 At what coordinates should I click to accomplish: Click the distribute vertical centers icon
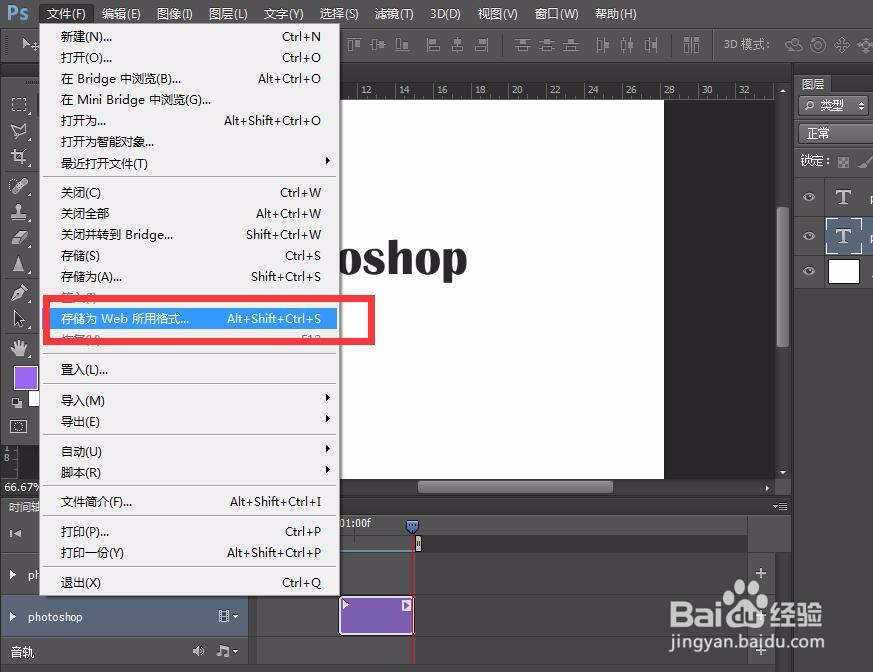tap(546, 45)
